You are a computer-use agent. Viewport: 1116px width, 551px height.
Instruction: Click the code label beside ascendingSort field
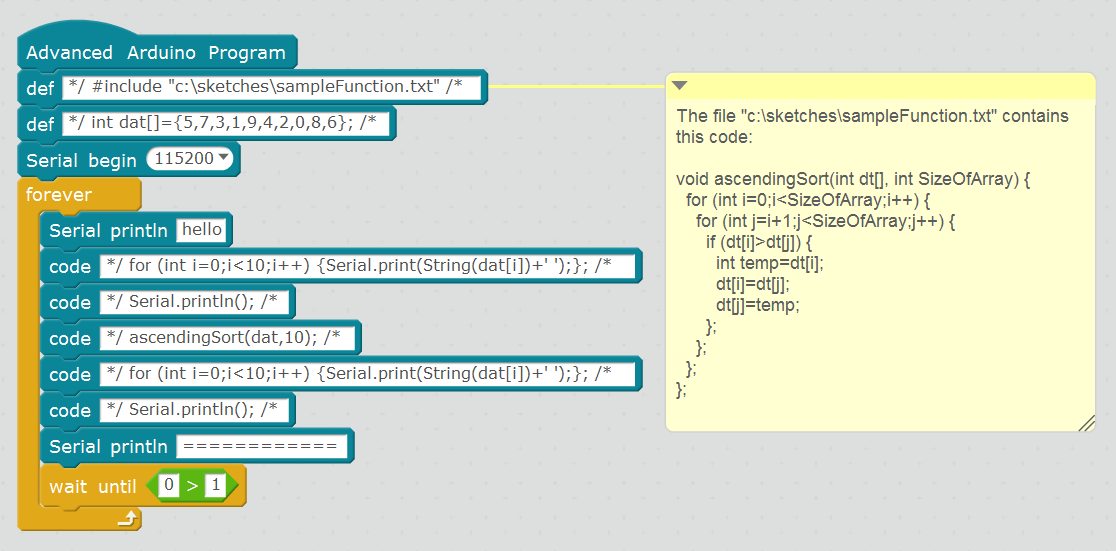pos(70,339)
